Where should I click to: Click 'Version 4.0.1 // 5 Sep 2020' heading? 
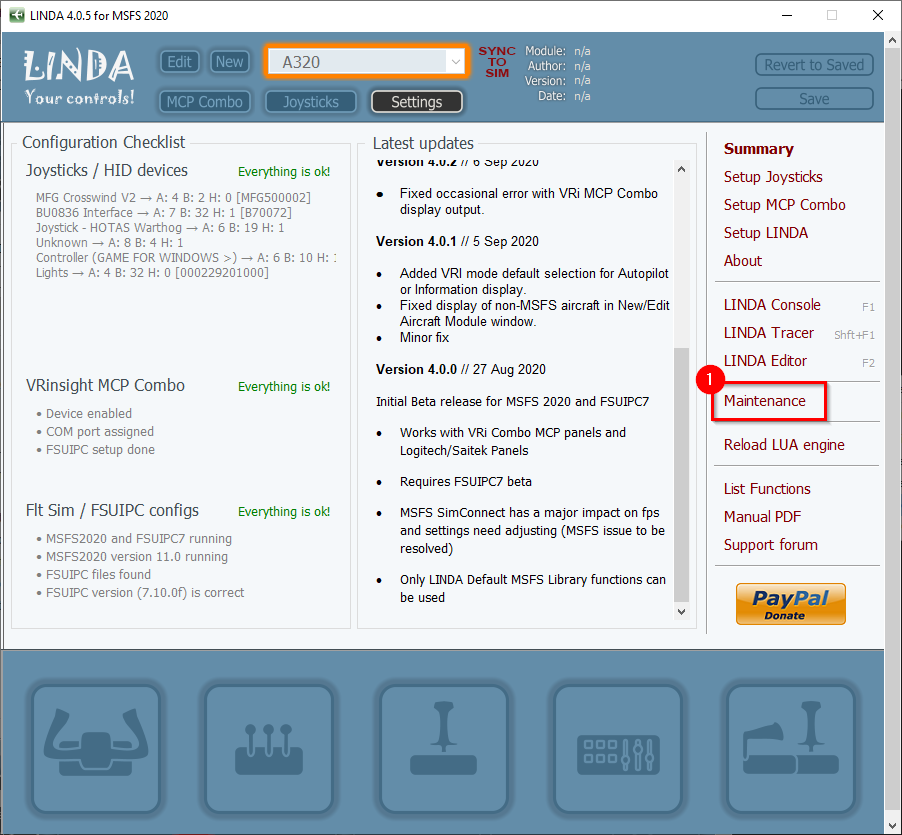tap(457, 242)
